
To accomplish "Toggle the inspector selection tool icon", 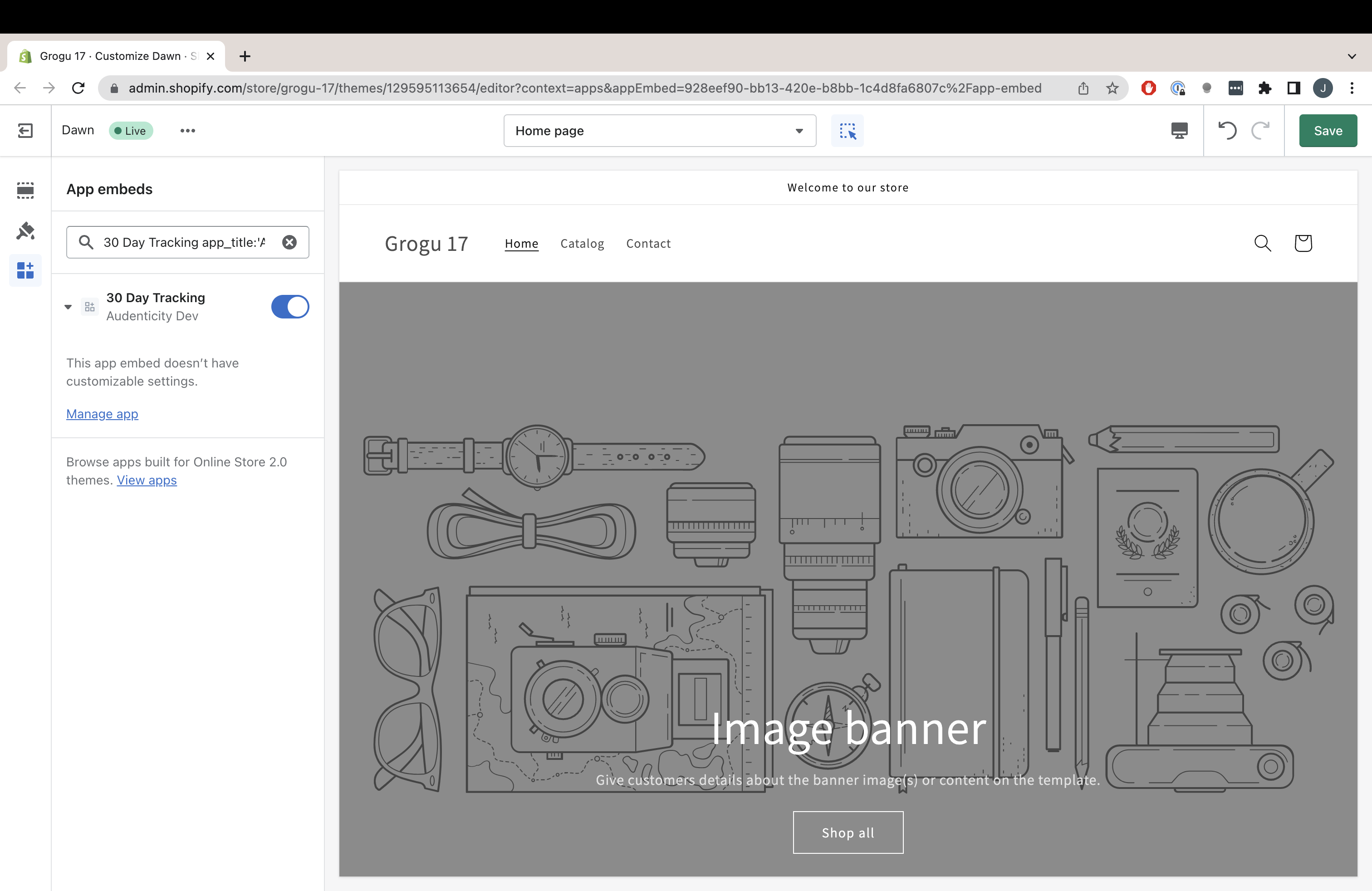I will (847, 131).
